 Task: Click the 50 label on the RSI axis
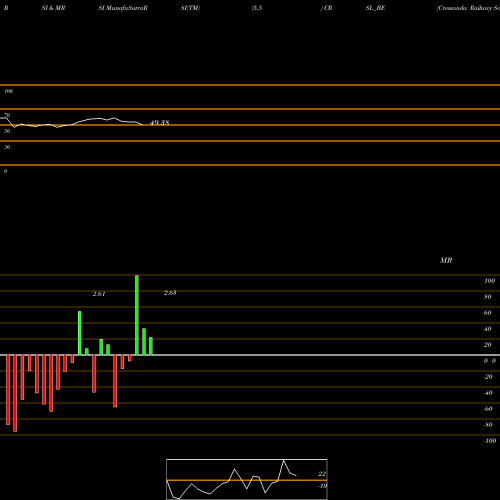(x=7, y=131)
